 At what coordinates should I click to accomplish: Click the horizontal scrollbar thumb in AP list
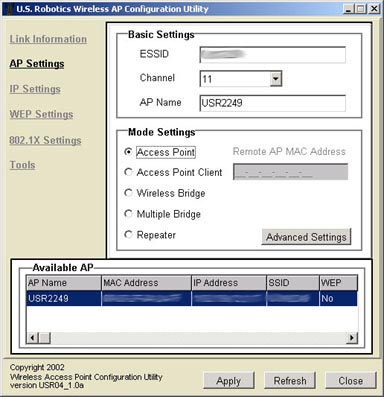45,338
